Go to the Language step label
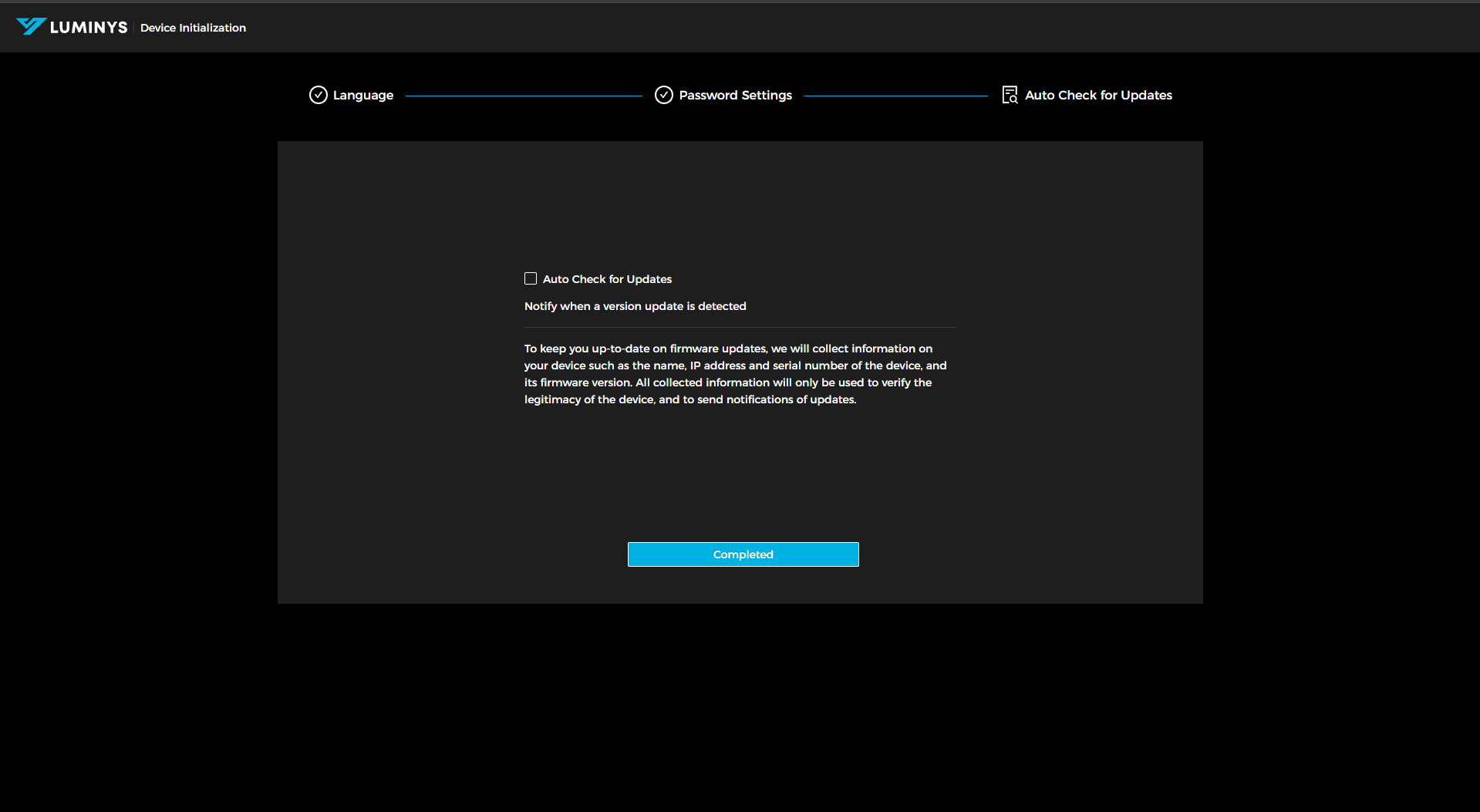This screenshot has width=1480, height=812. [363, 95]
